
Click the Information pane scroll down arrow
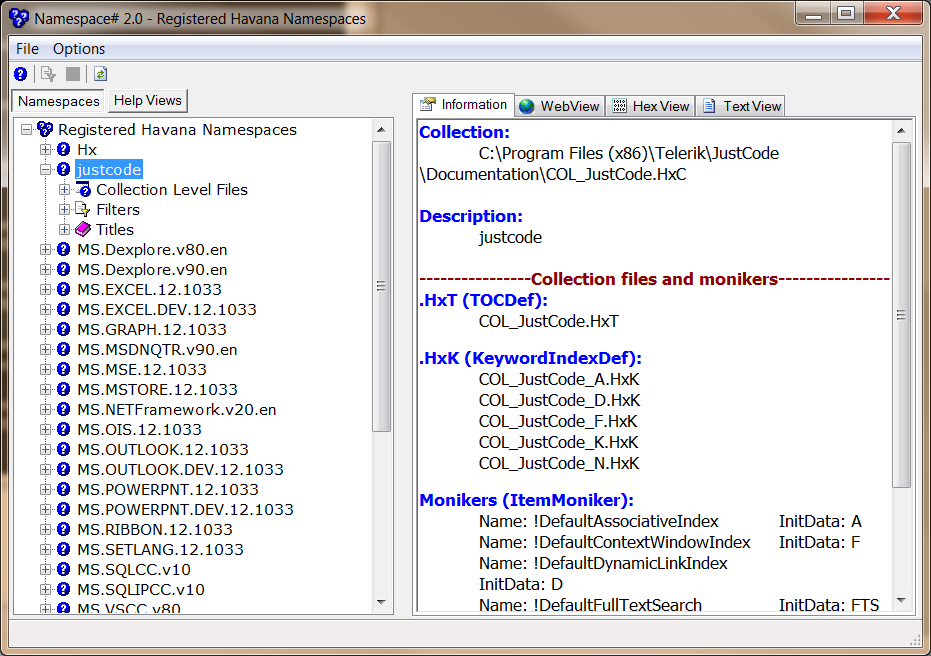click(901, 601)
